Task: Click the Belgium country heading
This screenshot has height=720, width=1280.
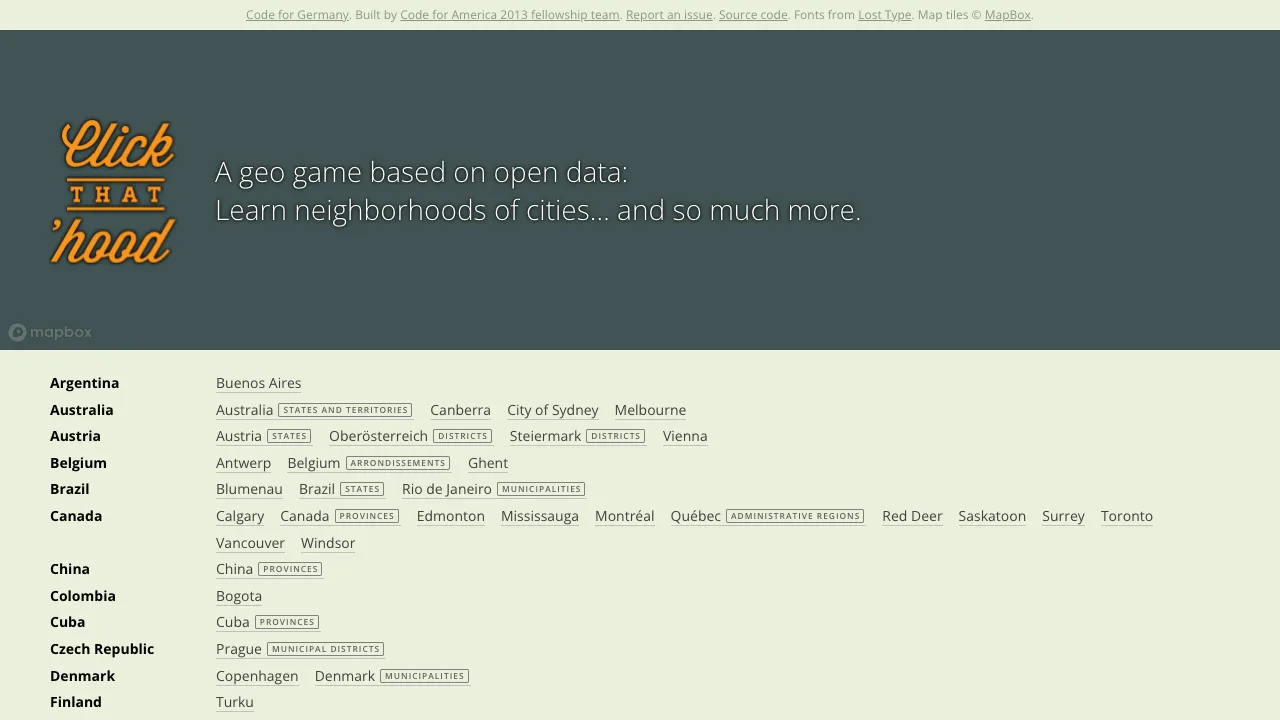Action: tap(78, 463)
